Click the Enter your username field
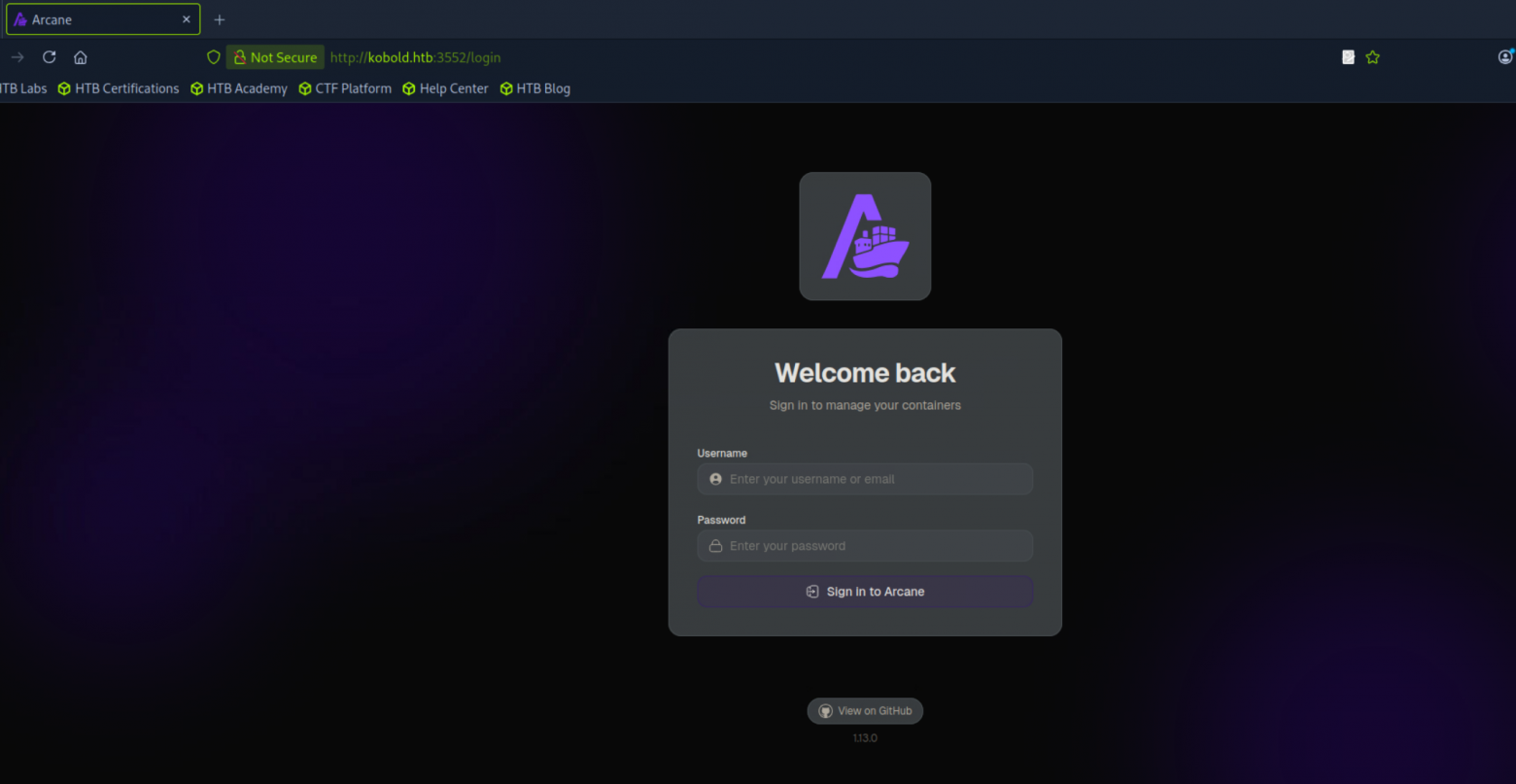1516x784 pixels. click(x=865, y=478)
